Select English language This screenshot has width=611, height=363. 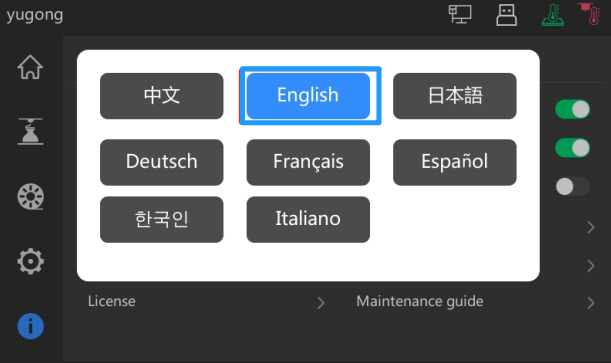308,96
